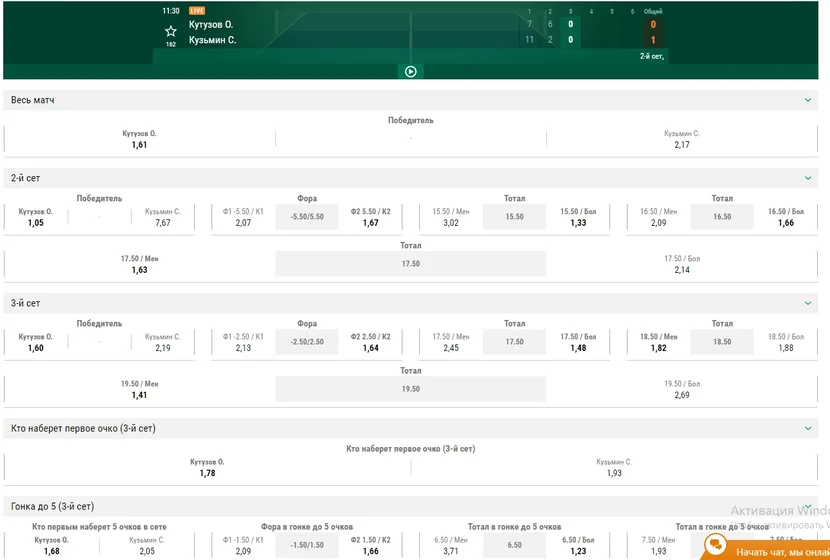Bet Кутузов О. first to 5 points 1,68
Screen dimensions: 830x560
point(51,546)
